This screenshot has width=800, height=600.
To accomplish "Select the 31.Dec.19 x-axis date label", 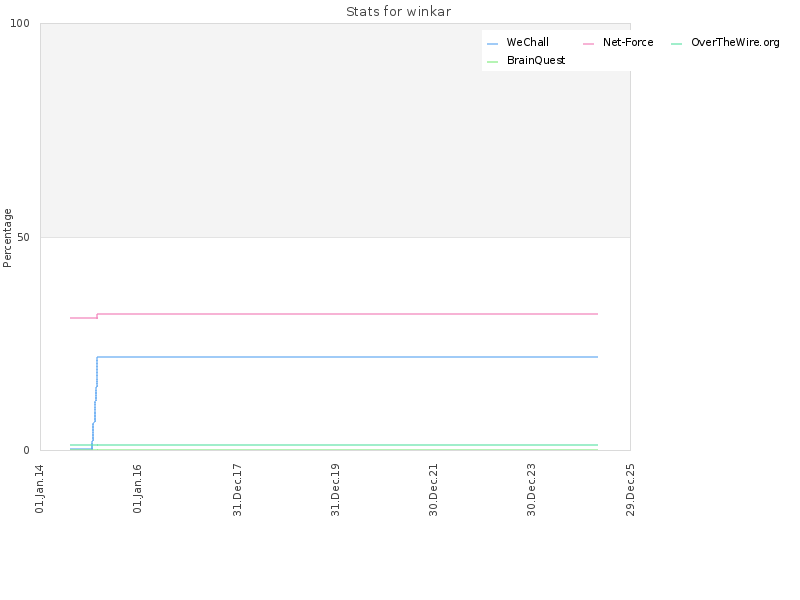I will pos(335,490).
